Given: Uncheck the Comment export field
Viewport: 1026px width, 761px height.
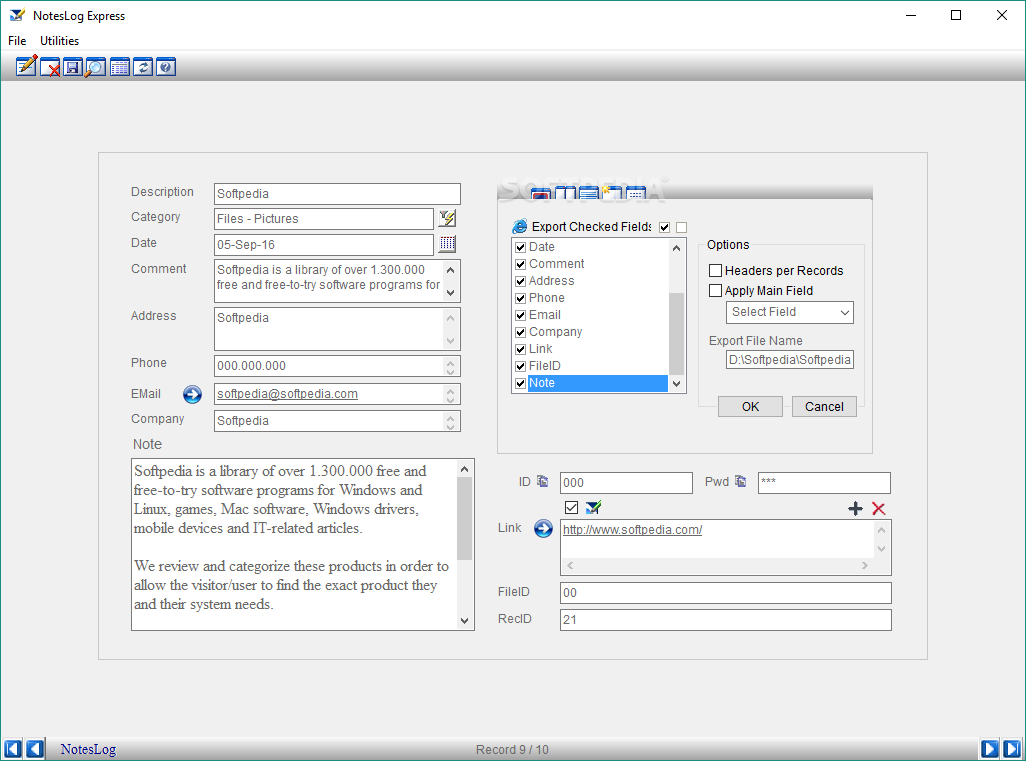Looking at the screenshot, I should [x=521, y=264].
